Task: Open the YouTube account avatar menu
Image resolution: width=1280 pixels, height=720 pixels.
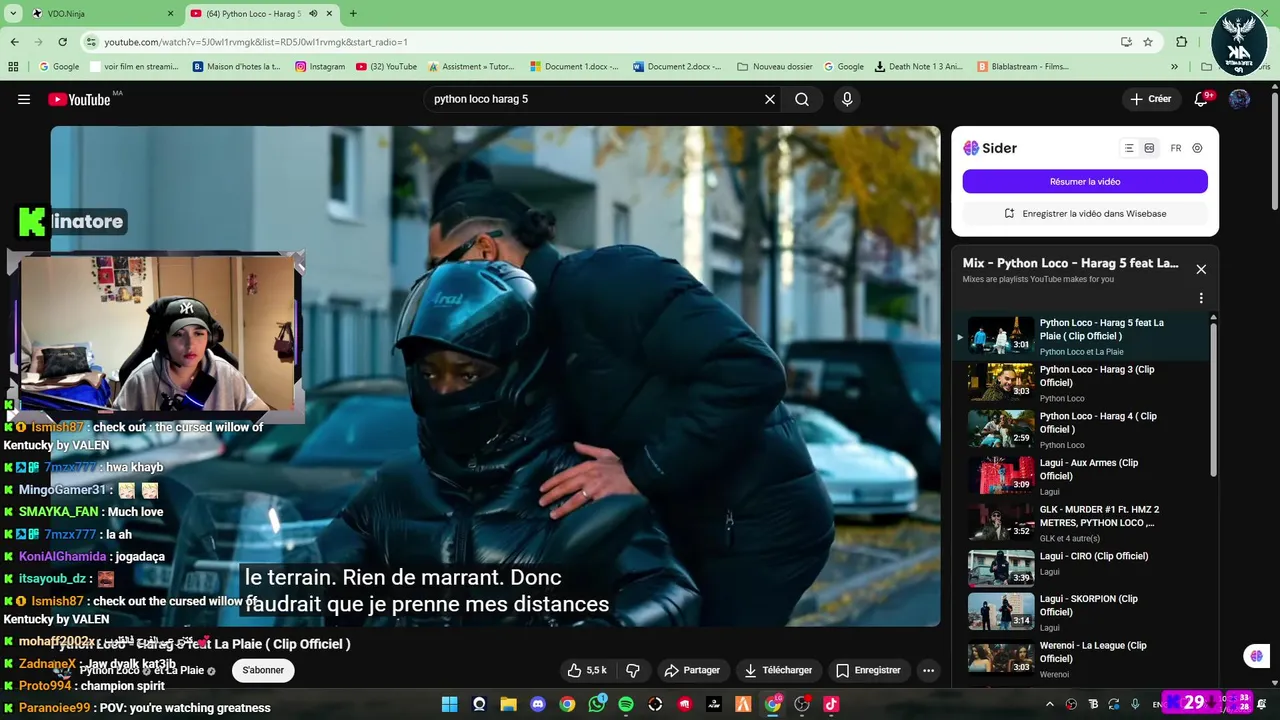Action: pyautogui.click(x=1240, y=99)
